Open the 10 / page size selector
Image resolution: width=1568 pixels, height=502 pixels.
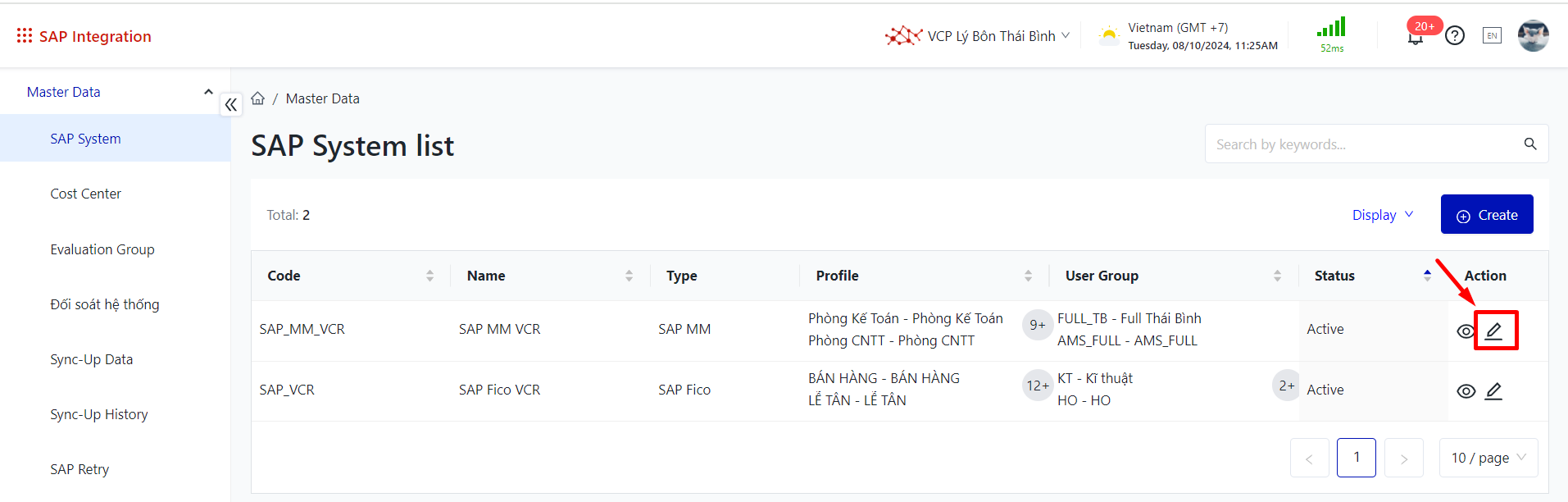(x=1488, y=458)
